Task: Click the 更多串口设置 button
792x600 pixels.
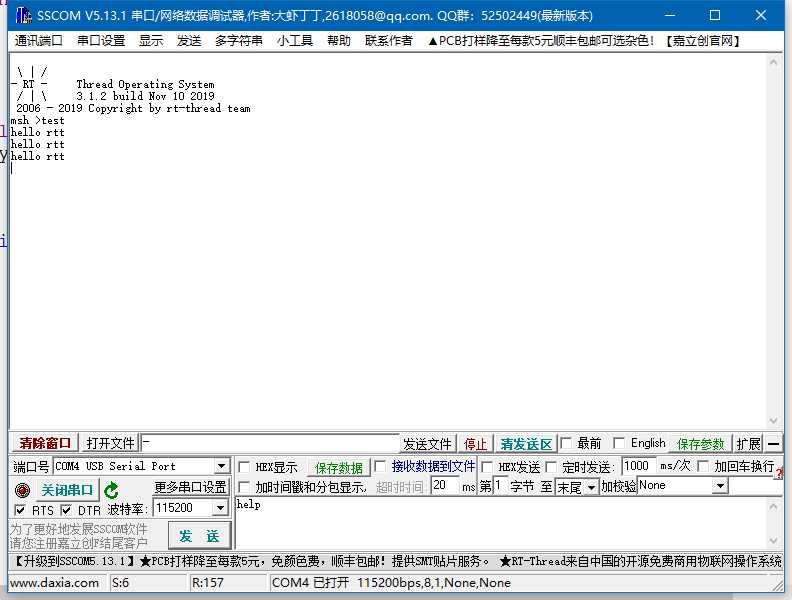Action: click(x=190, y=487)
